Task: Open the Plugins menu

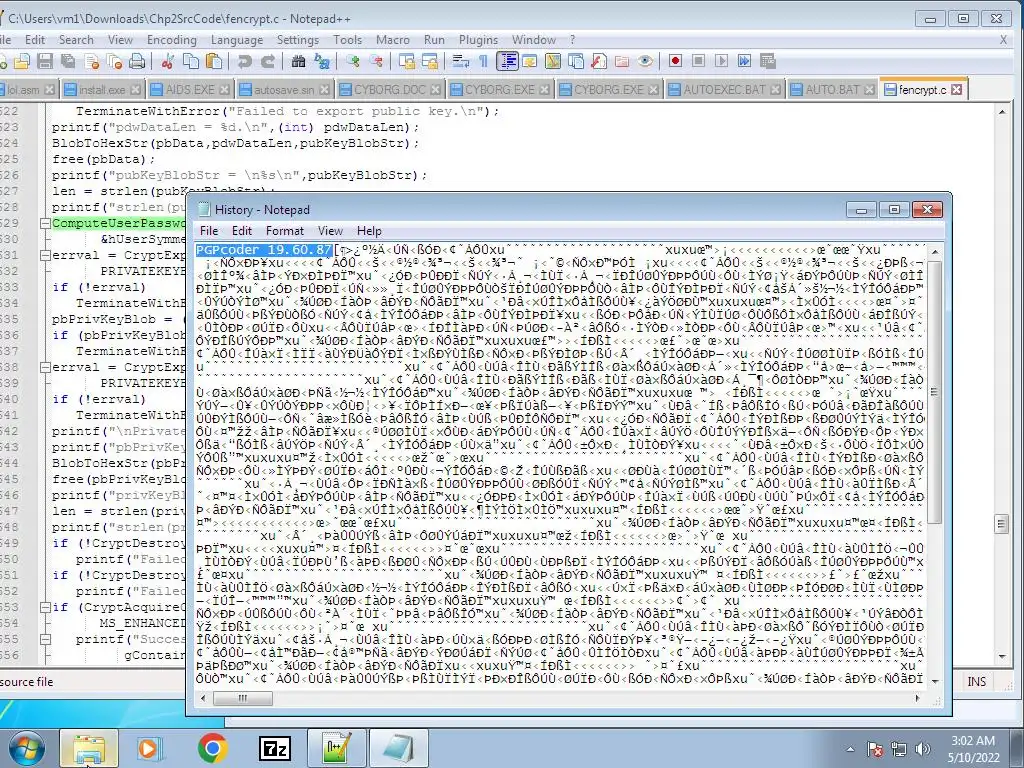Action: pyautogui.click(x=478, y=40)
